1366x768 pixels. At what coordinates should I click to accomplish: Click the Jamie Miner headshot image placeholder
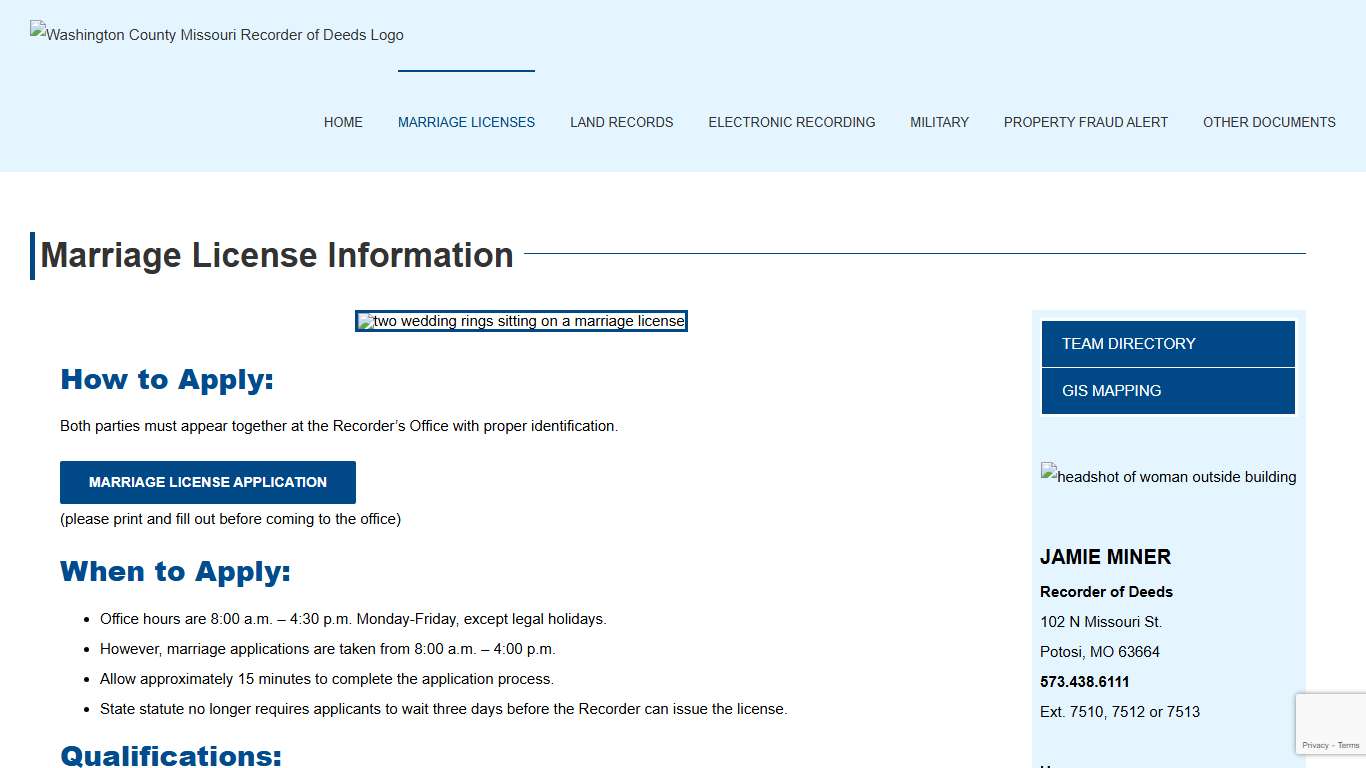(x=1168, y=477)
